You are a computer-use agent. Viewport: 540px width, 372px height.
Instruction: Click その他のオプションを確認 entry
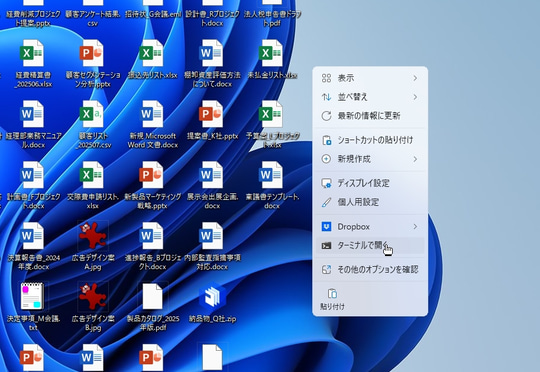coord(370,269)
